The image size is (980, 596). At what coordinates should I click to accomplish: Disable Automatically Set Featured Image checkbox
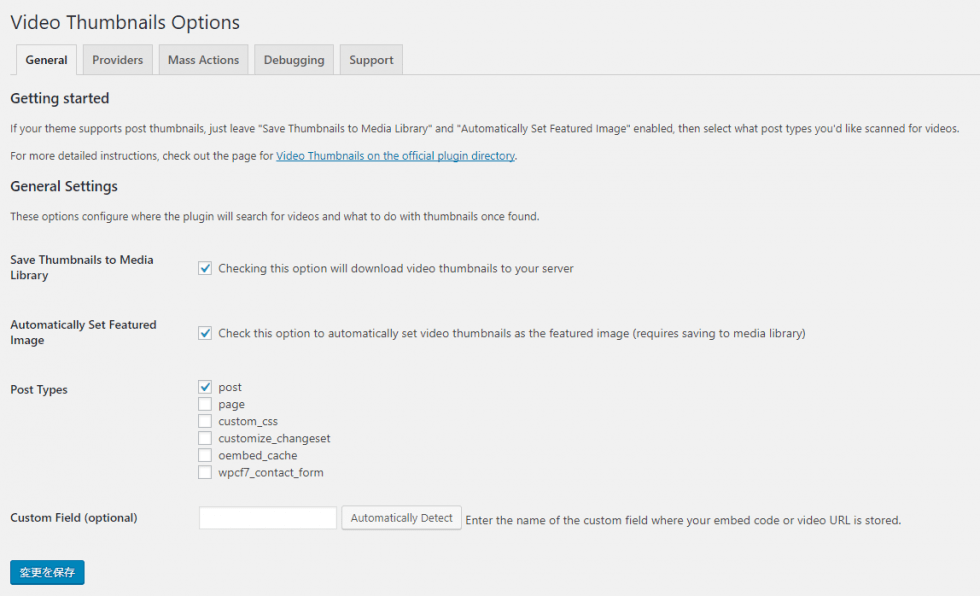click(205, 333)
